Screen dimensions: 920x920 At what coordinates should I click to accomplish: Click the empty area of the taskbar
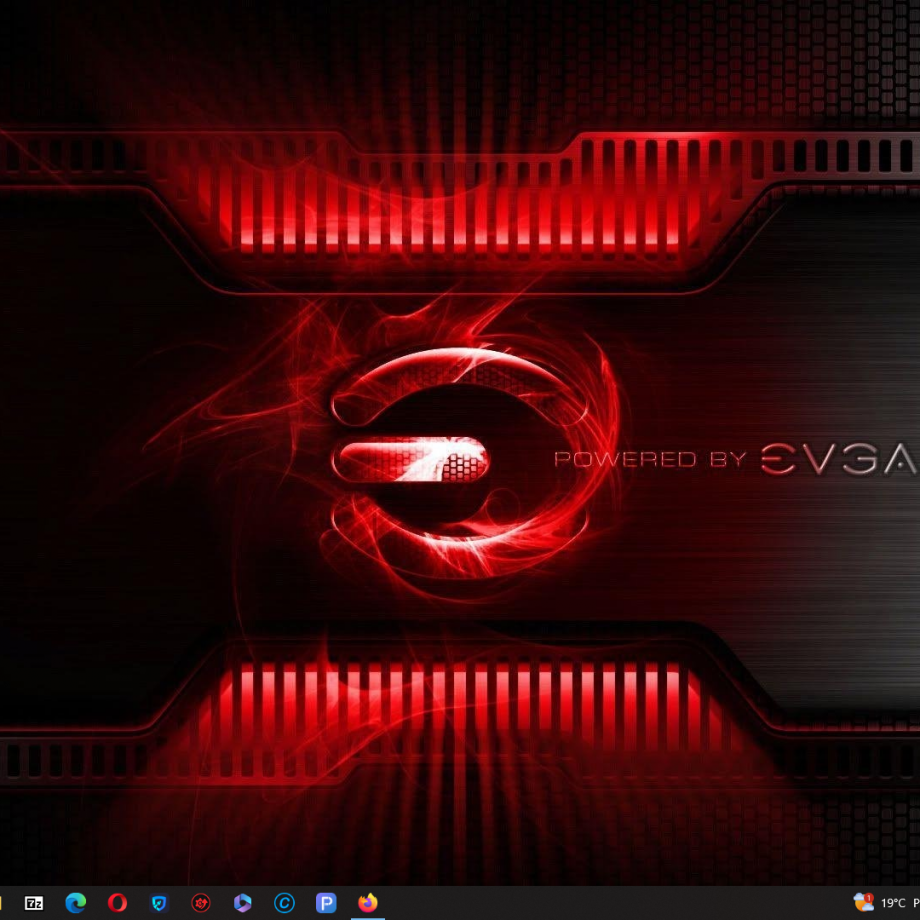click(x=600, y=903)
